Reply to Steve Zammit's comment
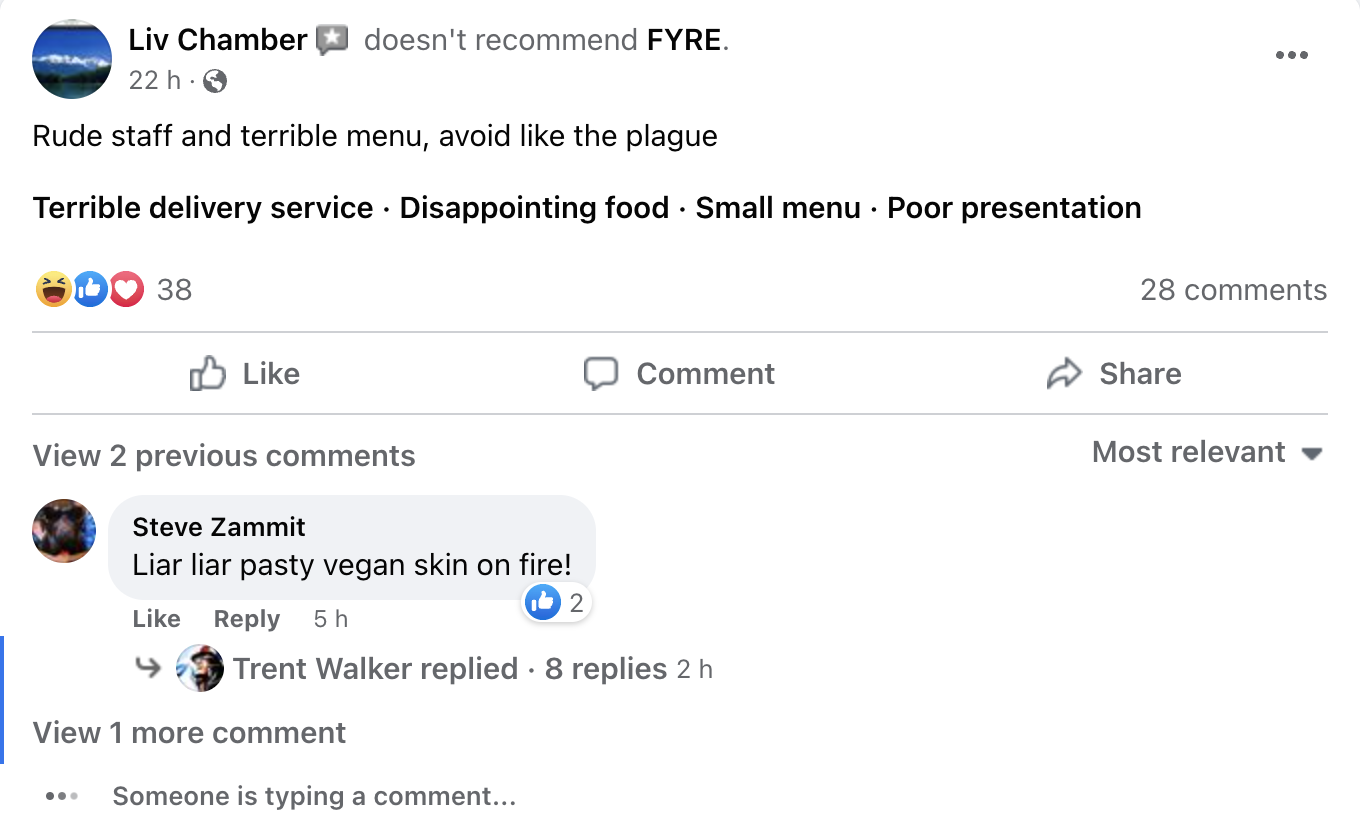The width and height of the screenshot is (1360, 832). pos(246,619)
